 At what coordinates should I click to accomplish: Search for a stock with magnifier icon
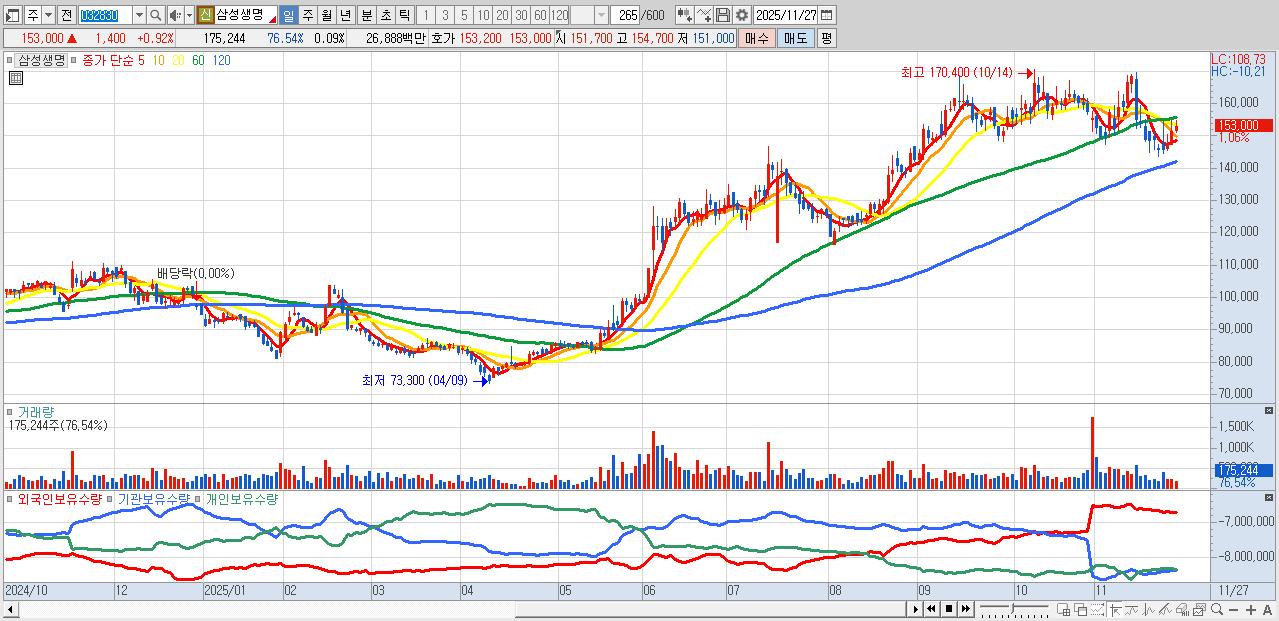pyautogui.click(x=156, y=15)
